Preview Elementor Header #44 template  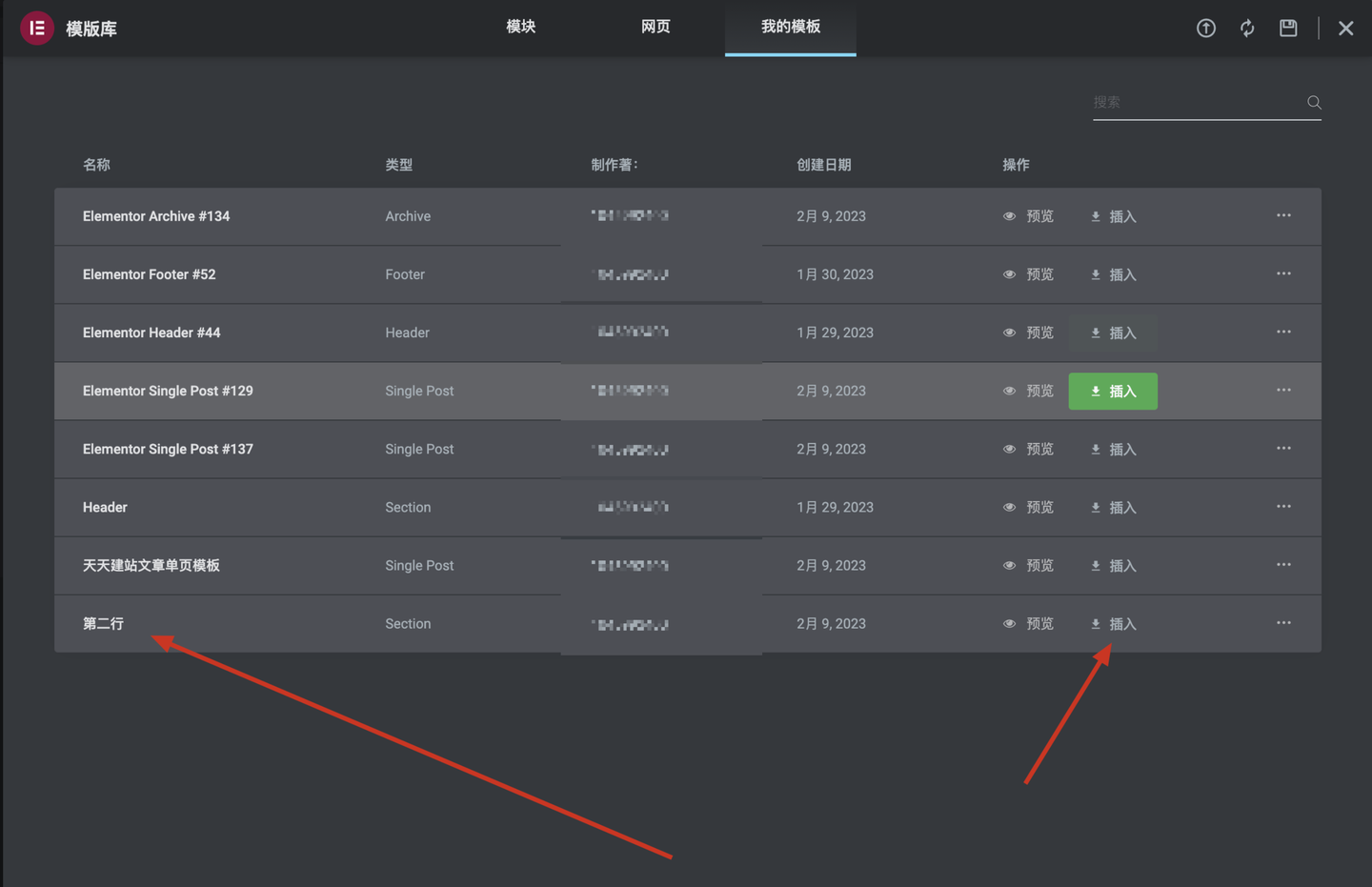tap(1028, 333)
